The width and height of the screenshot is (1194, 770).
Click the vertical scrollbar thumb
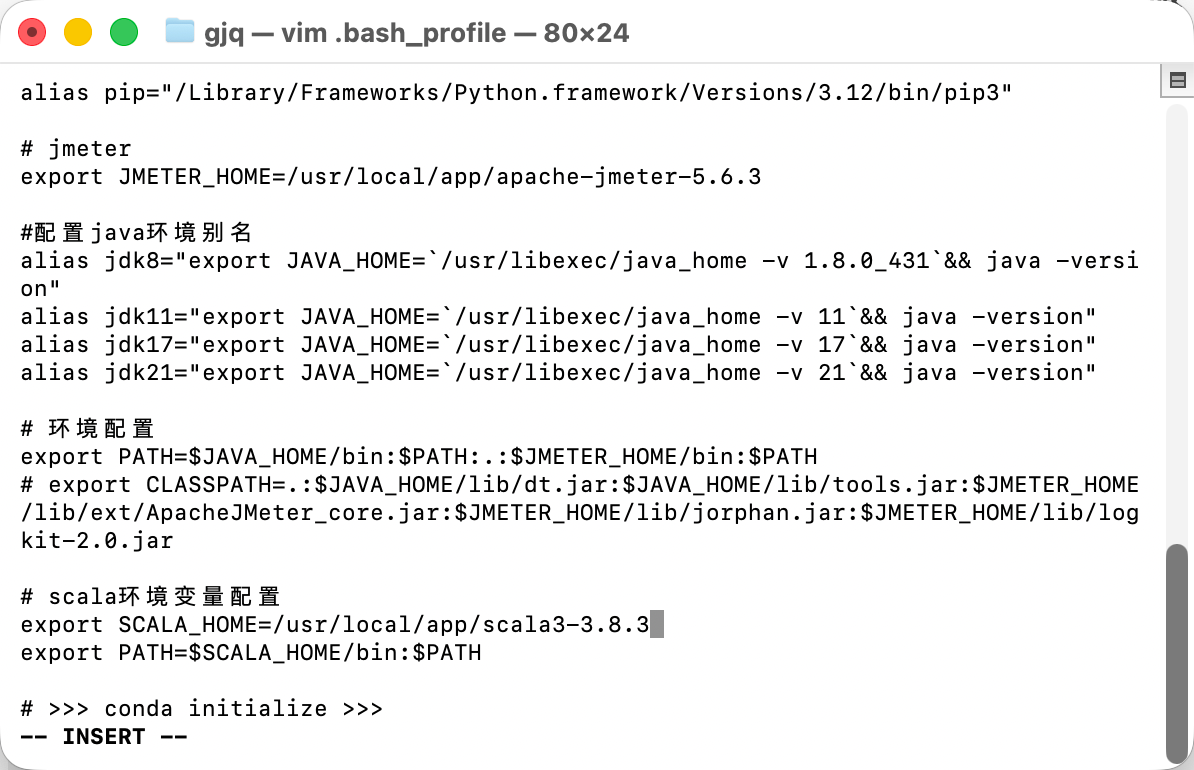click(x=1178, y=650)
